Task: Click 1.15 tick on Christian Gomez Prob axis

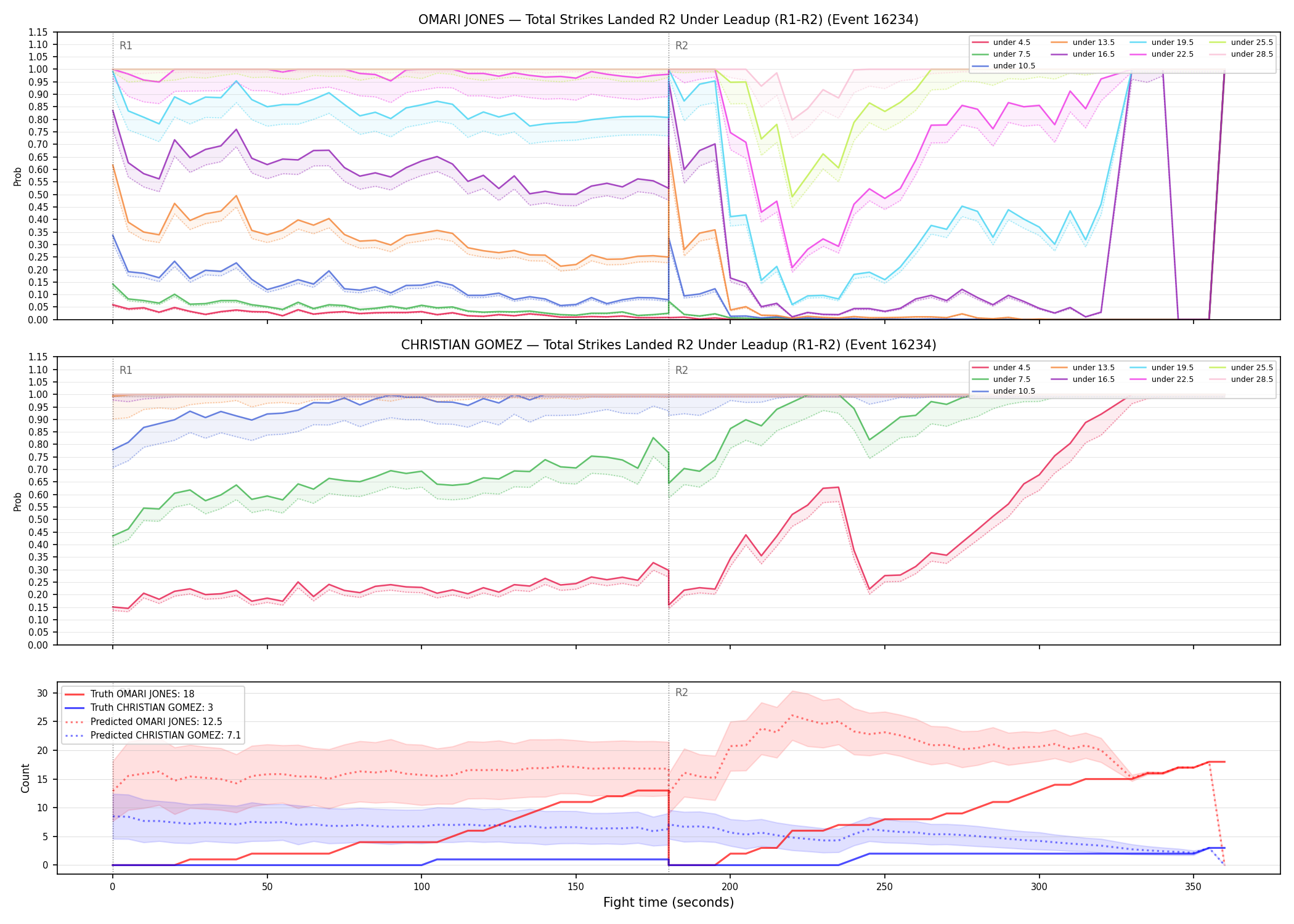Action: [38, 357]
